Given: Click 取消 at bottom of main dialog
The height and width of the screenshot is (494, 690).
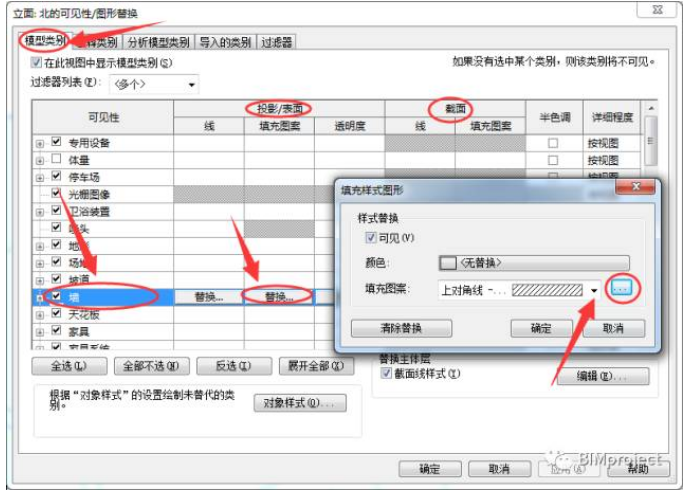Looking at the screenshot, I should [x=499, y=469].
